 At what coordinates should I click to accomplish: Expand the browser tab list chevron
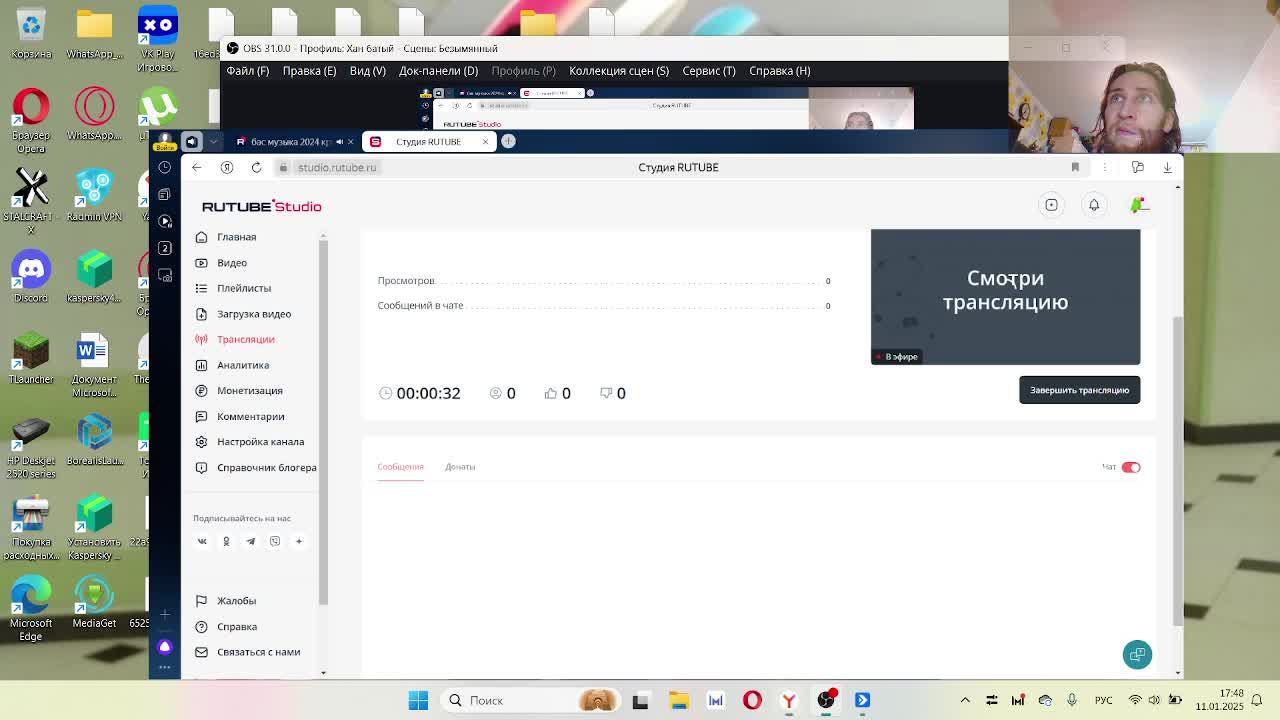pos(213,142)
